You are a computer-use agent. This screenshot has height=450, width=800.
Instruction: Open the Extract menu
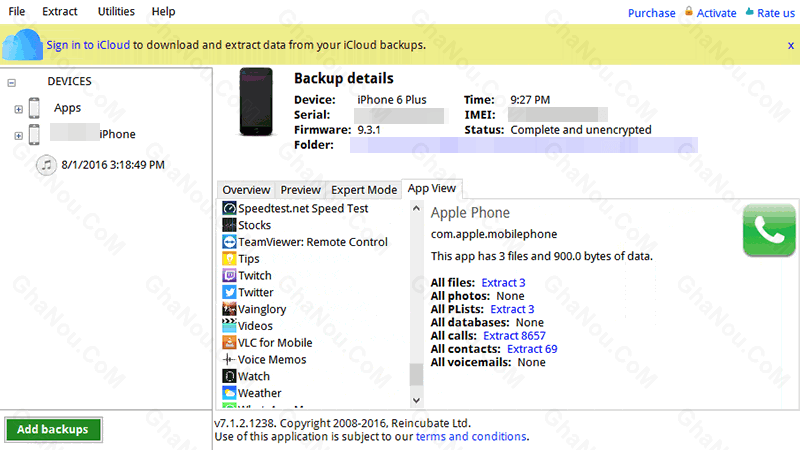click(x=60, y=11)
